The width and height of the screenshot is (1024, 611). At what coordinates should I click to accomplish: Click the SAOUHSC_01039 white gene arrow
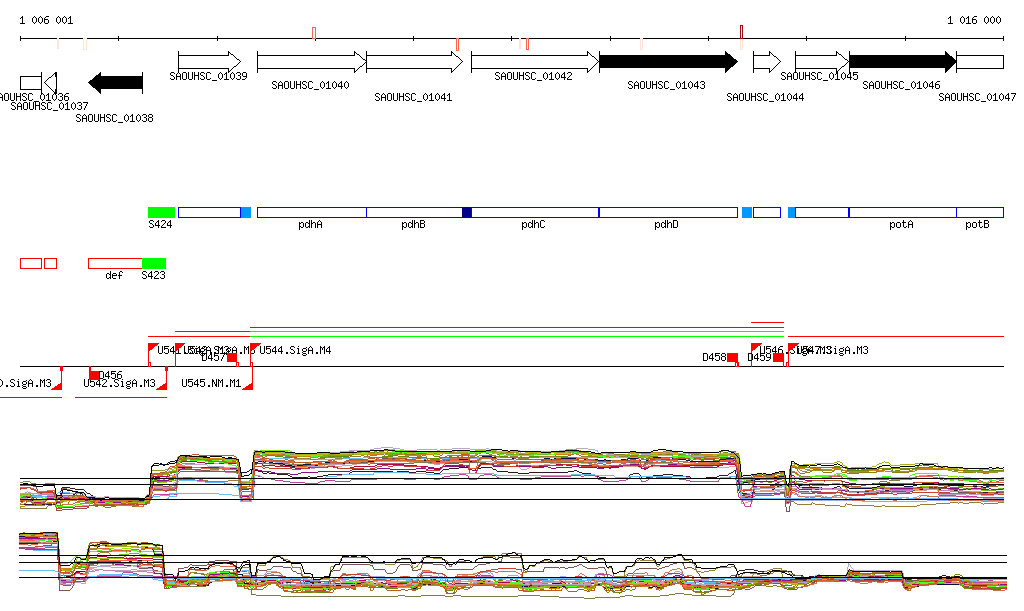209,62
